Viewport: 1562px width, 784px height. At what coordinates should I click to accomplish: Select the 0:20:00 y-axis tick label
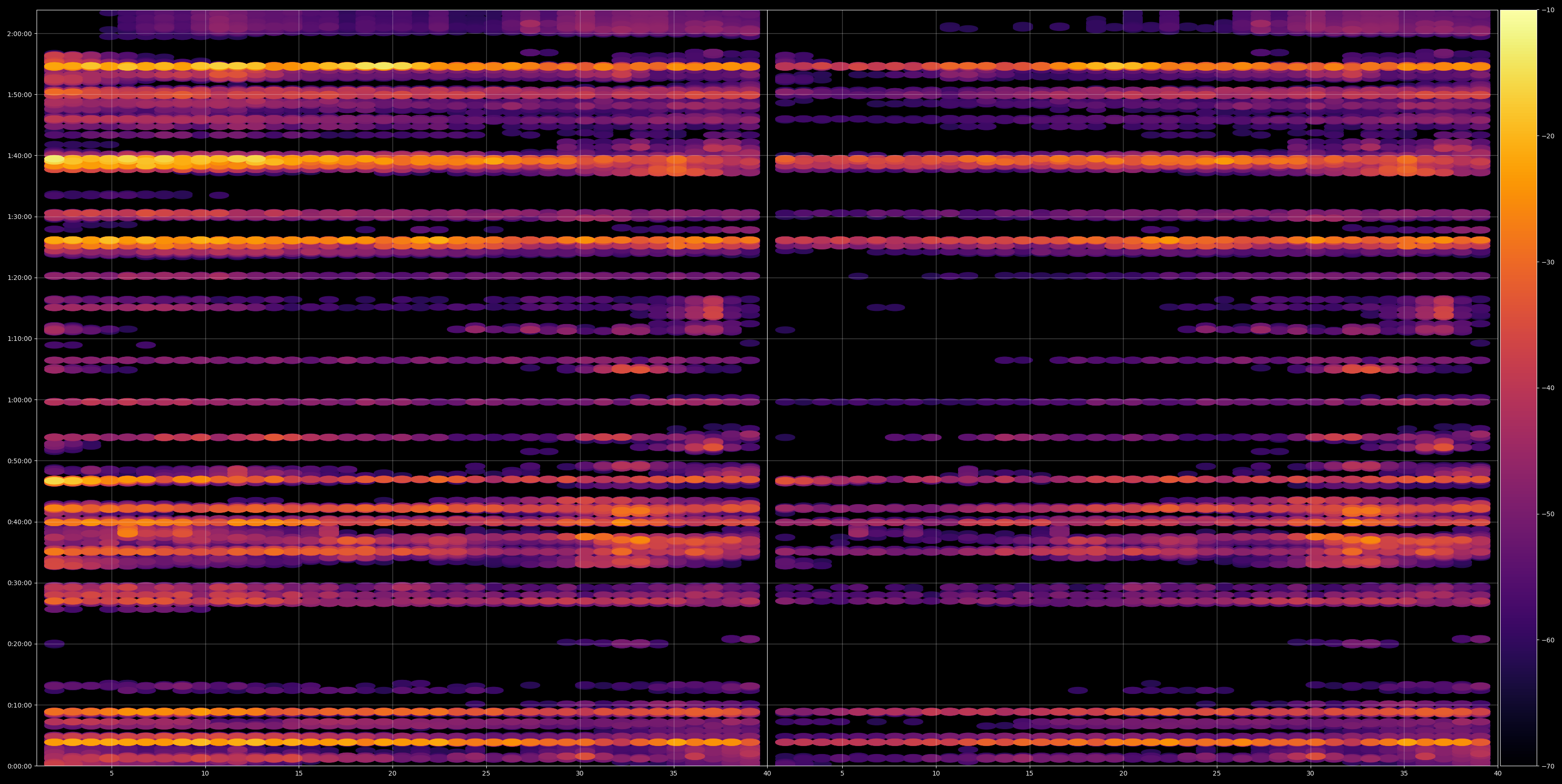tap(19, 644)
